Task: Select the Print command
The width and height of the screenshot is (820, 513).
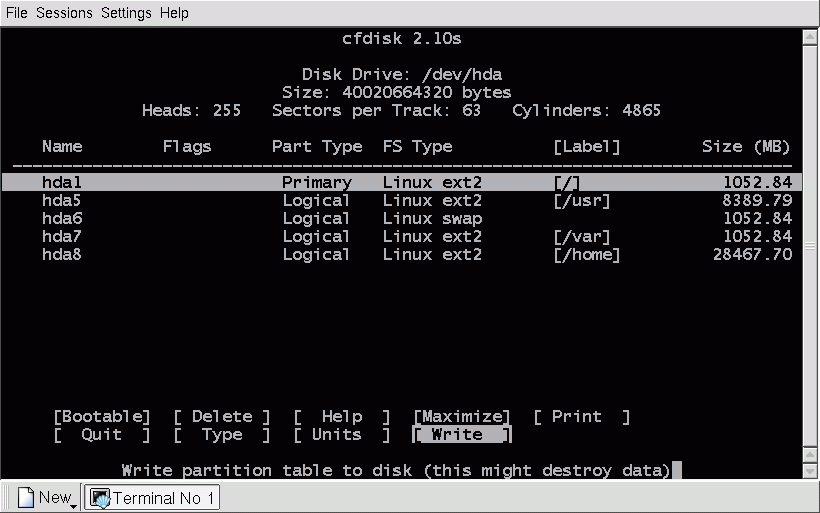Action: pyautogui.click(x=582, y=417)
